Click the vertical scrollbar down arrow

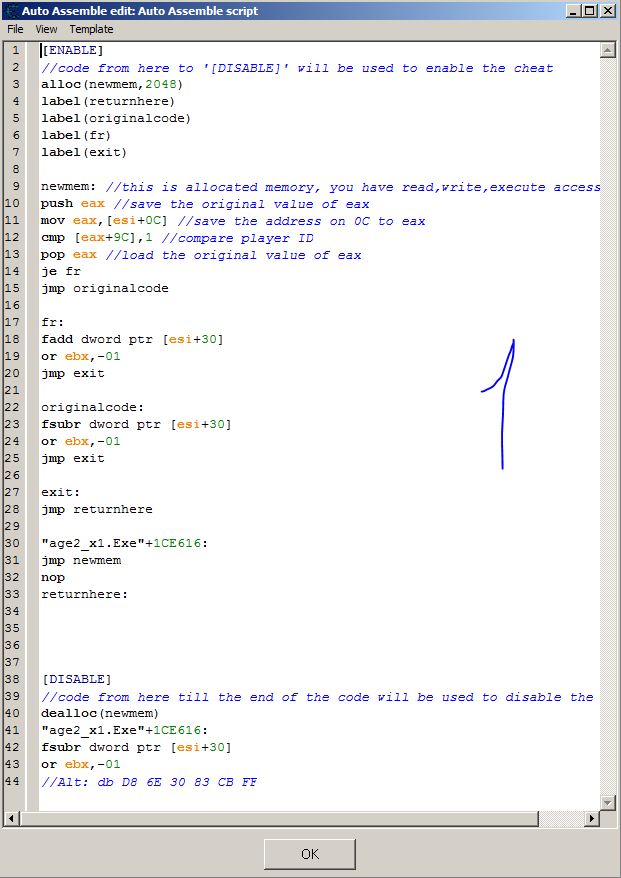coord(608,803)
